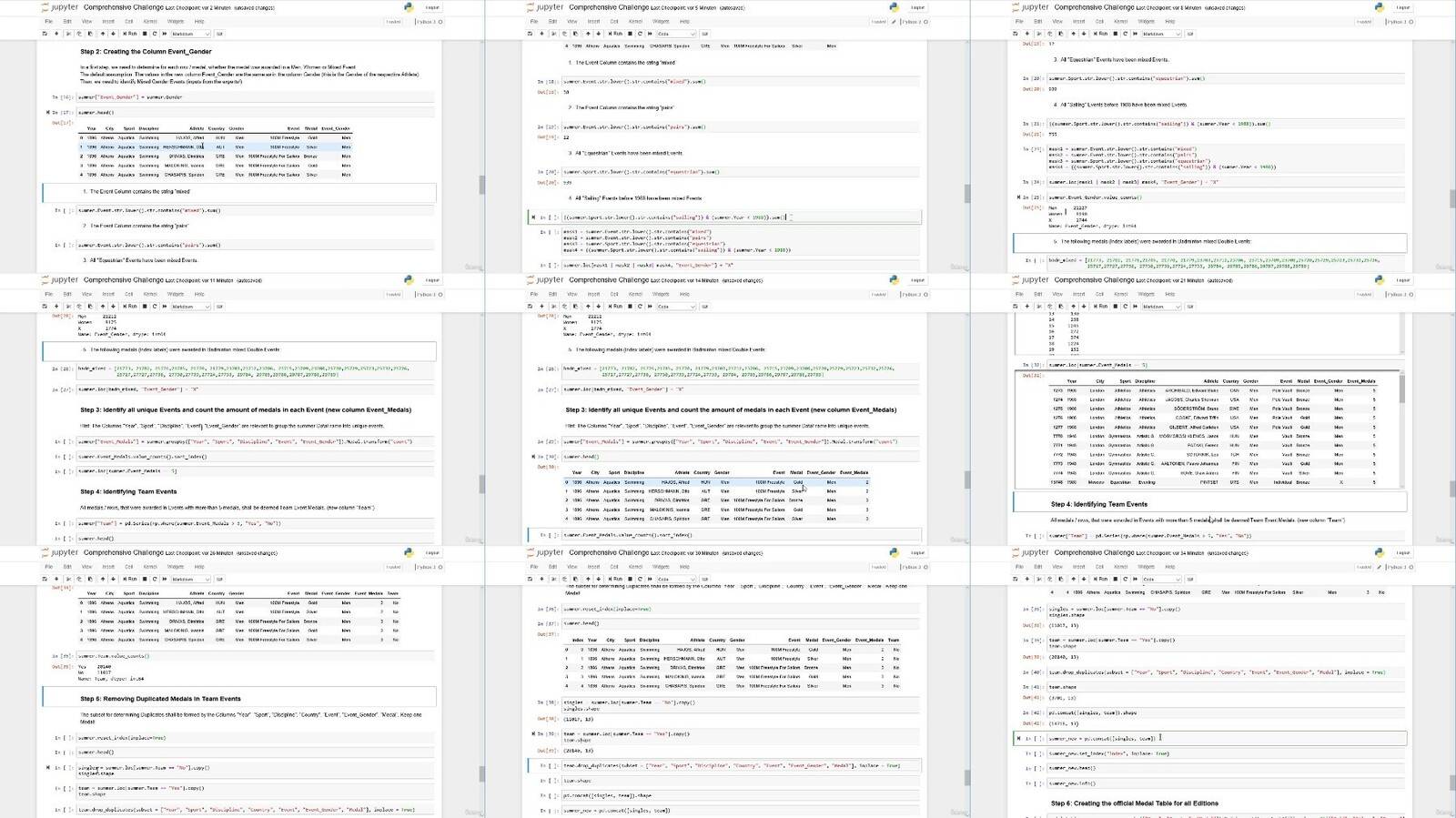
Task: Interrupt kernel stop icon, 'vor 8 Minuten' notebook
Action: 1115,34
